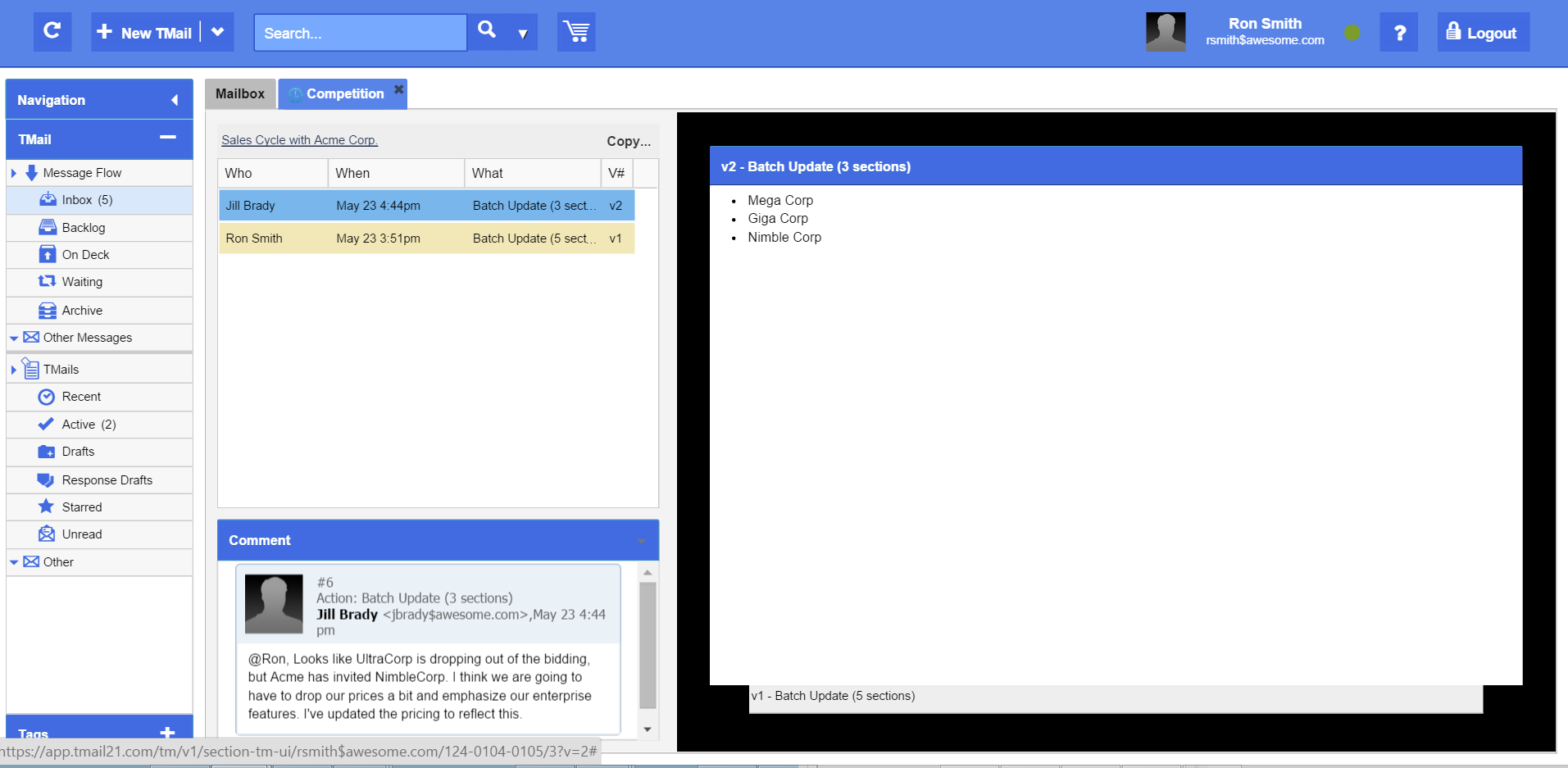This screenshot has height=768, width=1568.
Task: Select the Inbox folder
Action: pos(77,200)
